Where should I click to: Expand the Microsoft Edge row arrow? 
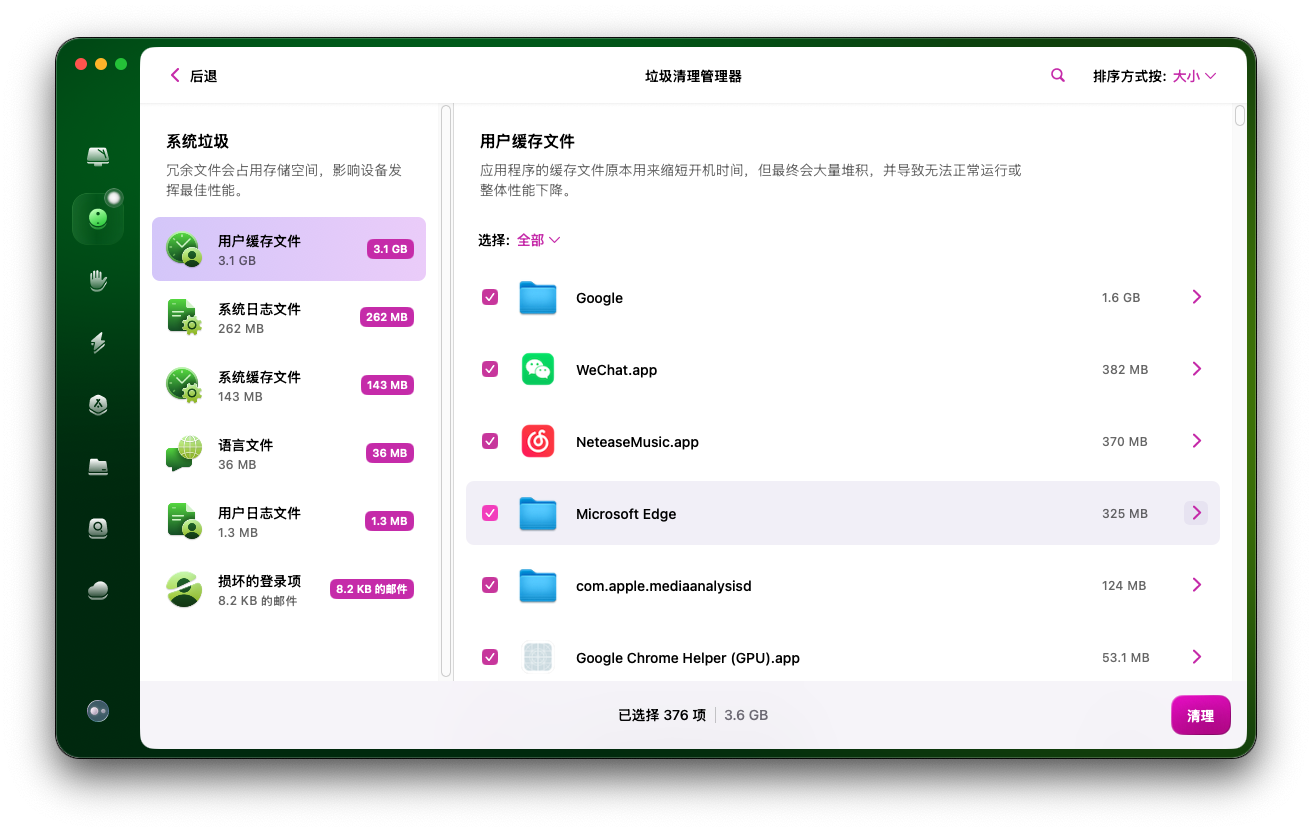coord(1196,513)
